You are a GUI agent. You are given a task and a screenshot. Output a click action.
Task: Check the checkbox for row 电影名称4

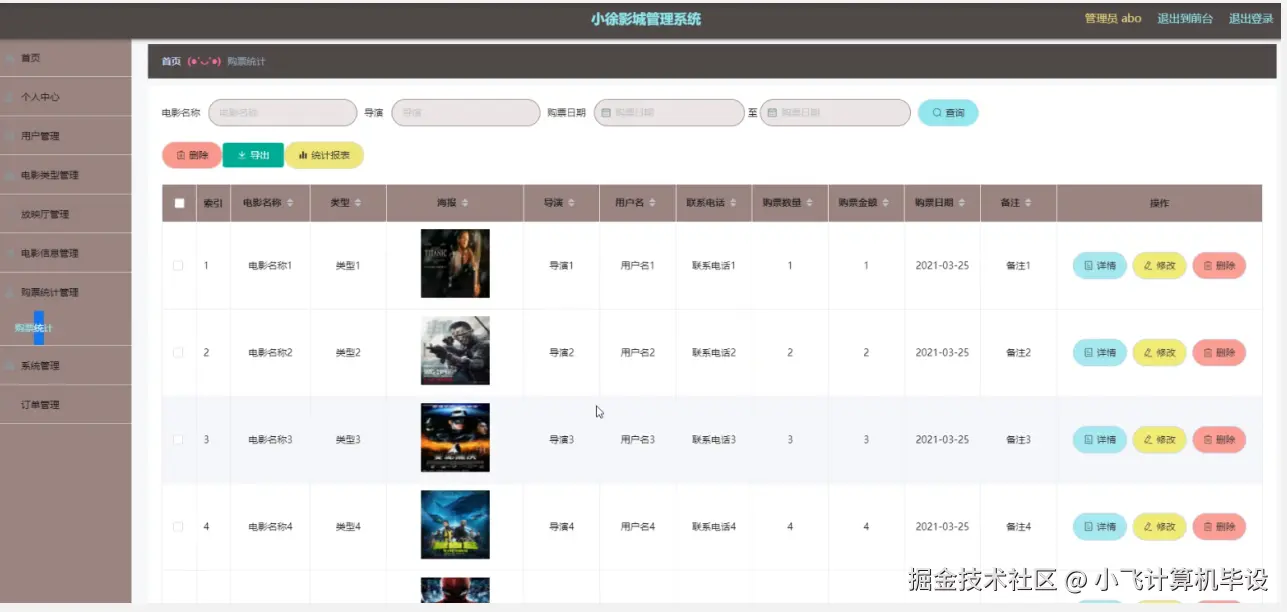tap(178, 527)
